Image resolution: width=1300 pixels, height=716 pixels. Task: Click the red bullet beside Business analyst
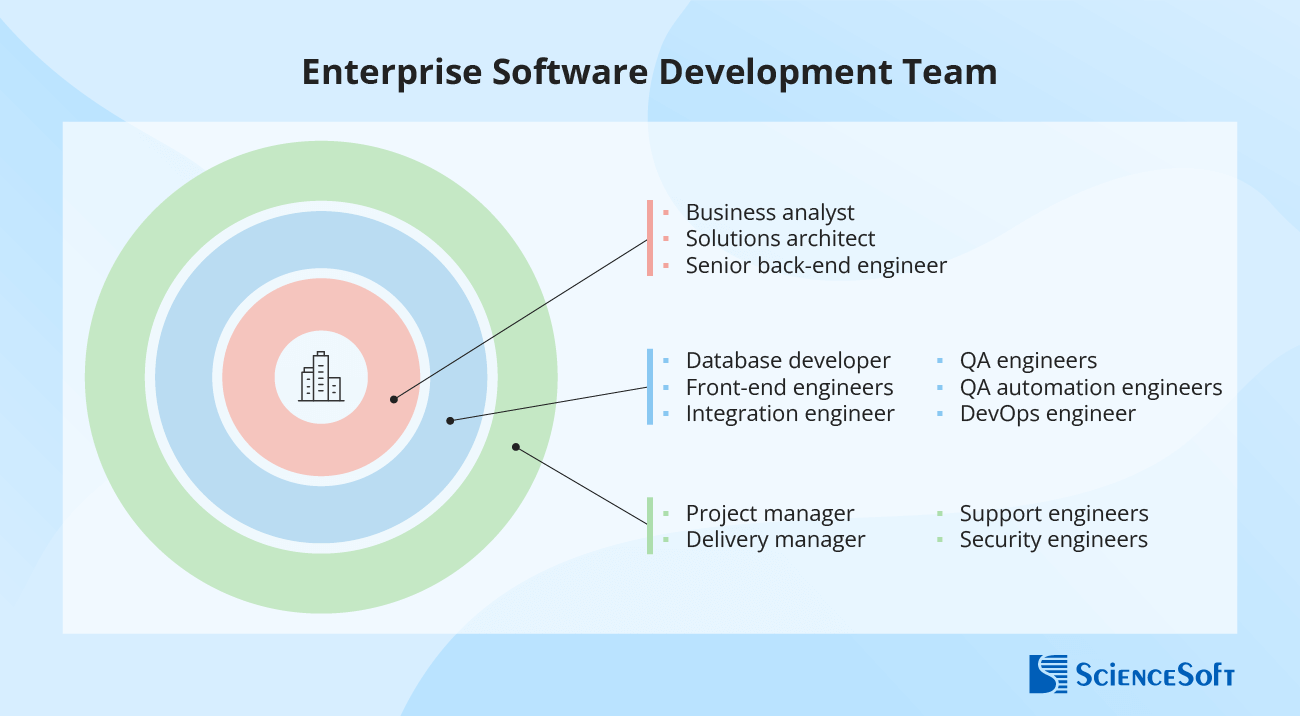(x=668, y=212)
